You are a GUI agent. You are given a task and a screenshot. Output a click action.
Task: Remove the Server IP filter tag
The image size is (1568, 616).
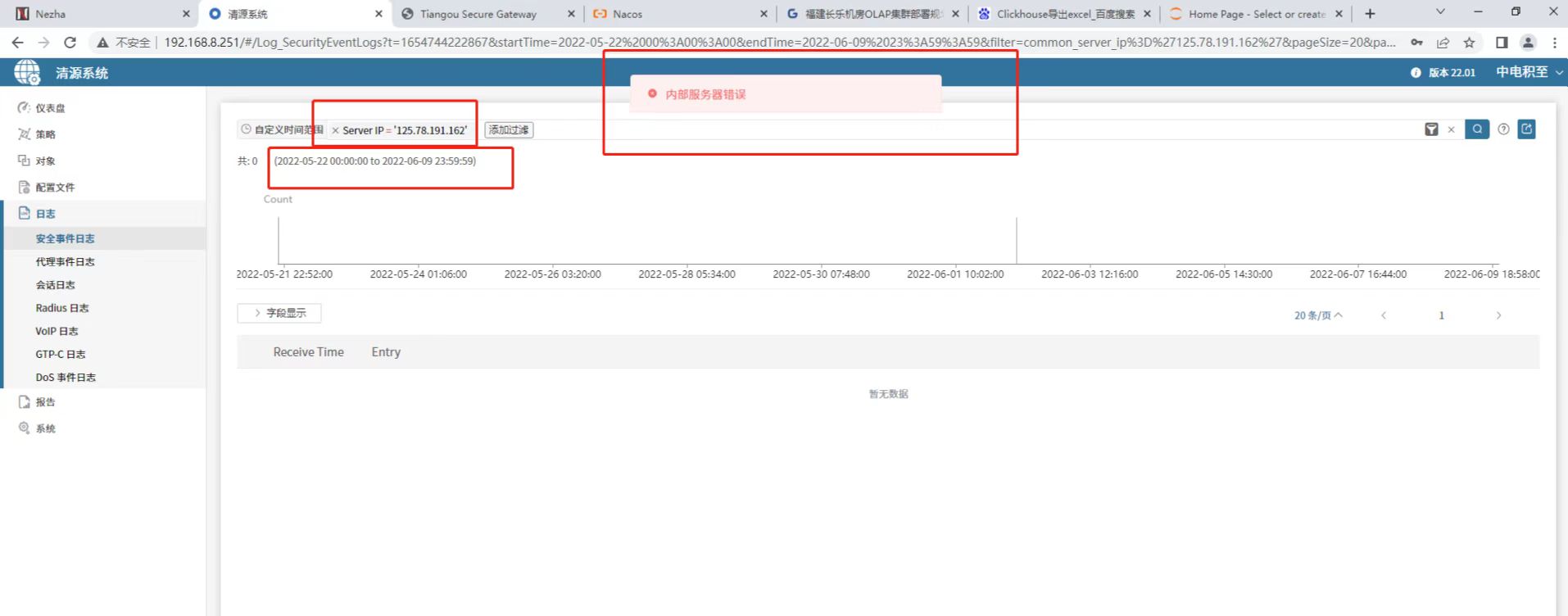(x=335, y=130)
